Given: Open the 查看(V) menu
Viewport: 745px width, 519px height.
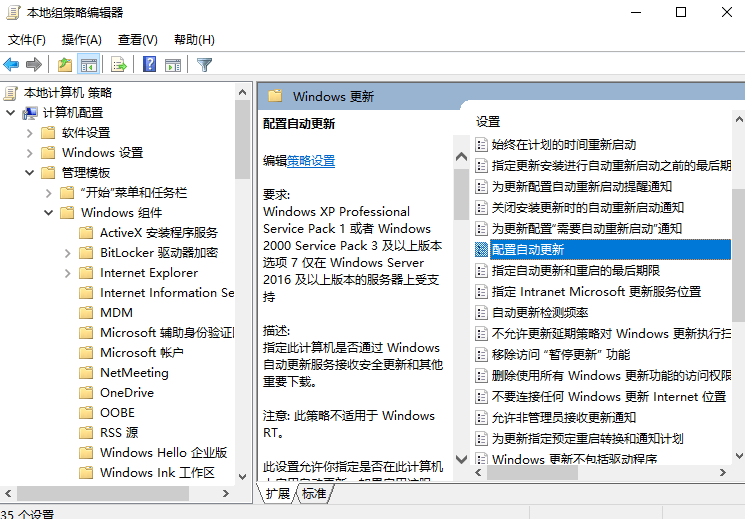Looking at the screenshot, I should 138,39.
